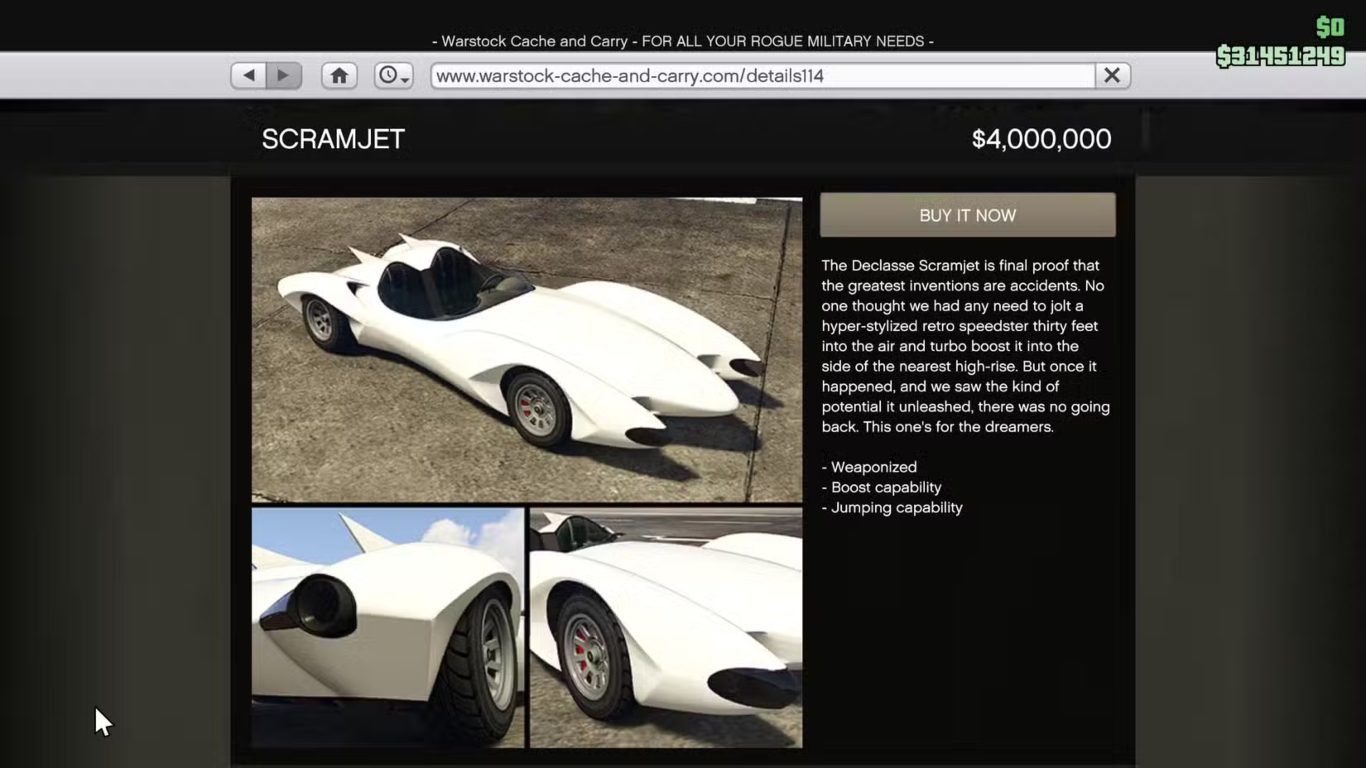Click the green $31451249 bank balance

tap(1280, 56)
